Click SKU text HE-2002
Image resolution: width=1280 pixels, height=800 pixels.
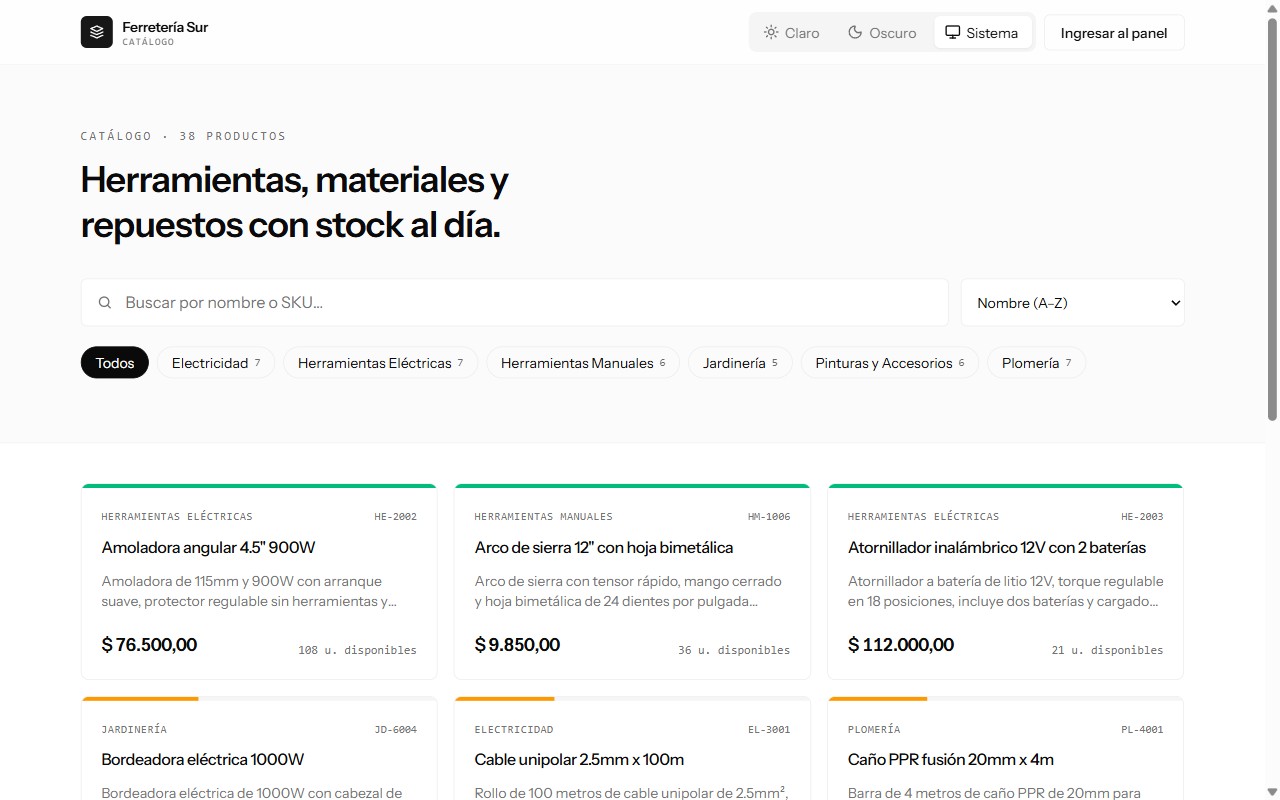click(395, 517)
